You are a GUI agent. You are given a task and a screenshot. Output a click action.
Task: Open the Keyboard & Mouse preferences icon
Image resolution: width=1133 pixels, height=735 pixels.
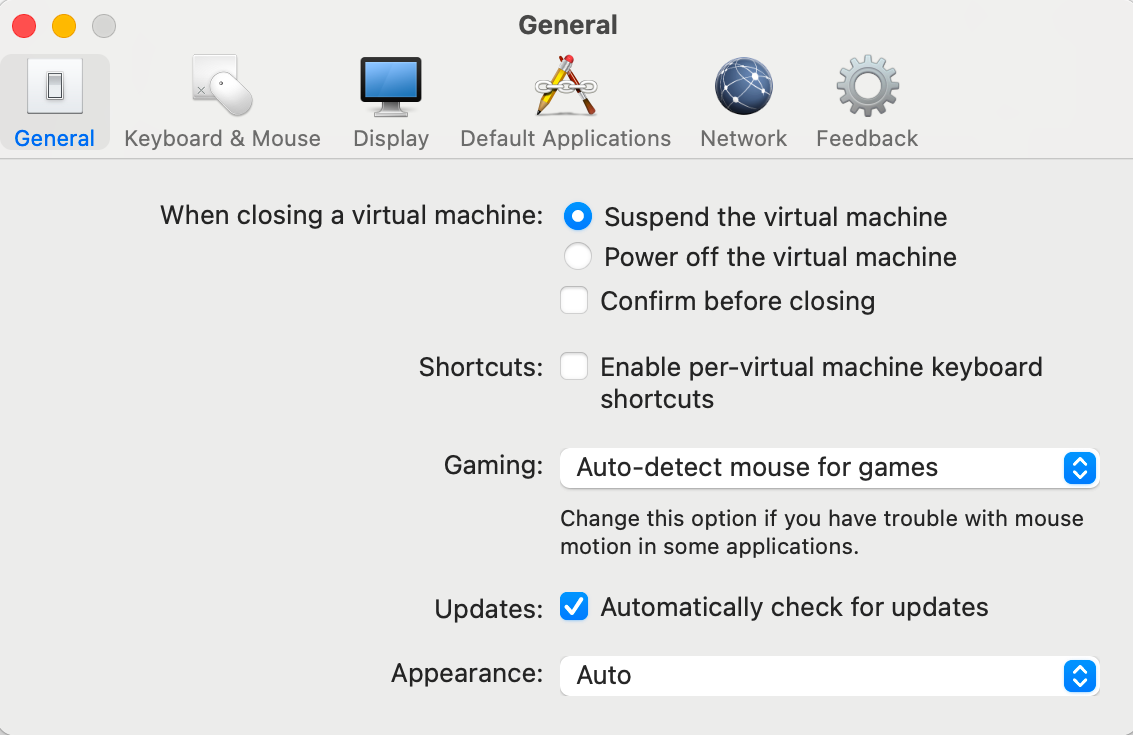[222, 85]
